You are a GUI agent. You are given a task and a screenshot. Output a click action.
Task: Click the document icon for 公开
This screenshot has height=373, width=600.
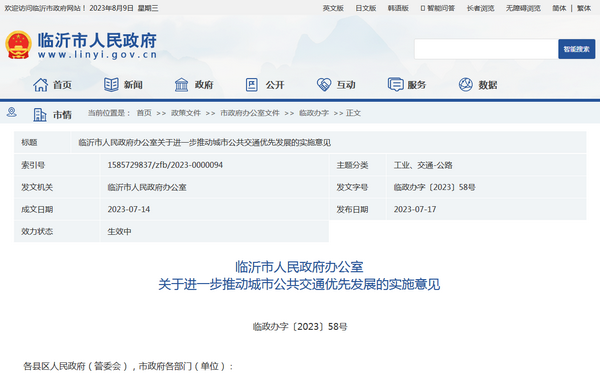(251, 85)
